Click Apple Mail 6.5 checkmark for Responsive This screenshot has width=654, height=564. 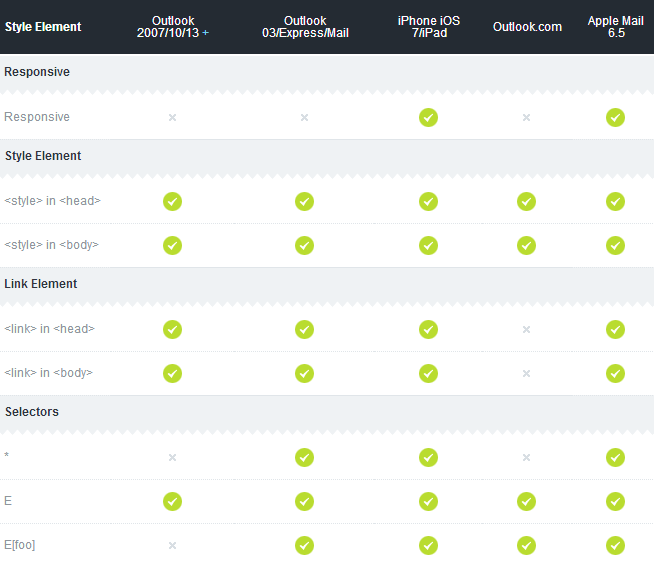pyautogui.click(x=615, y=118)
